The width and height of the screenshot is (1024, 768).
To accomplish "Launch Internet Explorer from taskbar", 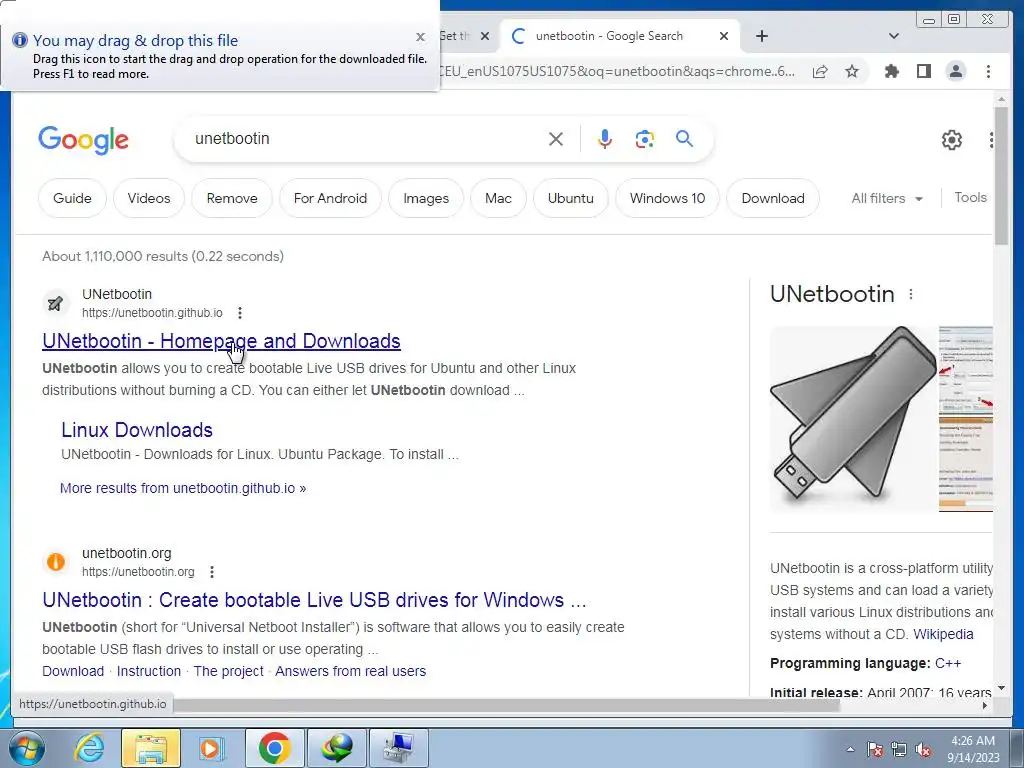I will point(89,748).
